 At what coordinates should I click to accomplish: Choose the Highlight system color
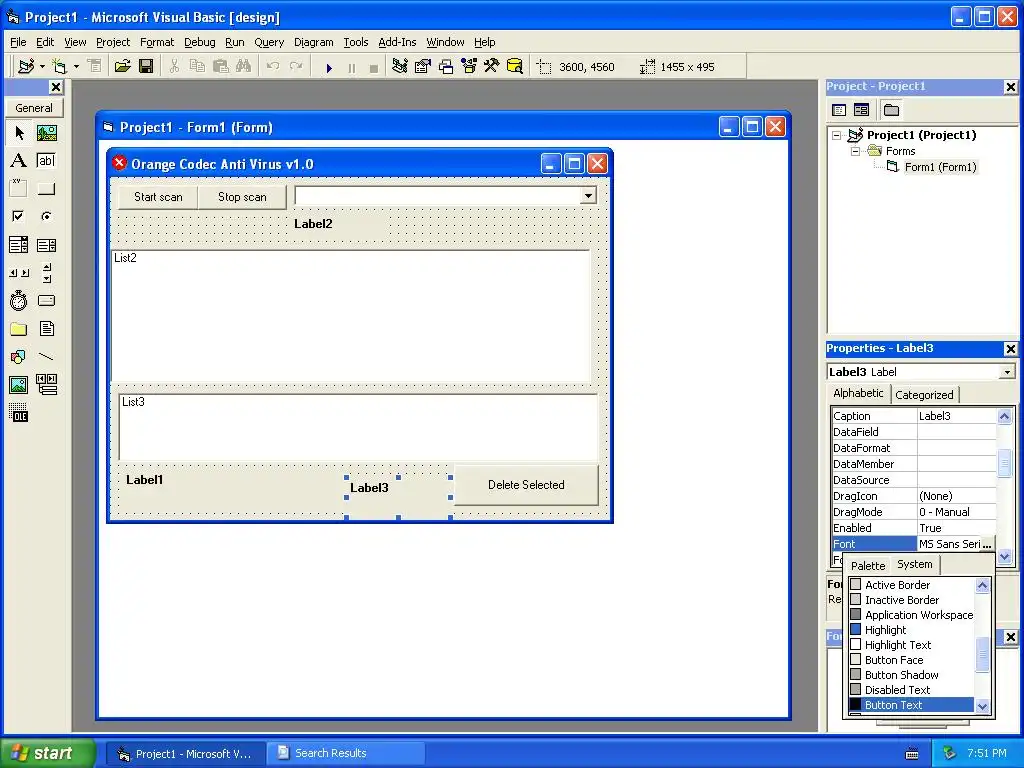911,630
